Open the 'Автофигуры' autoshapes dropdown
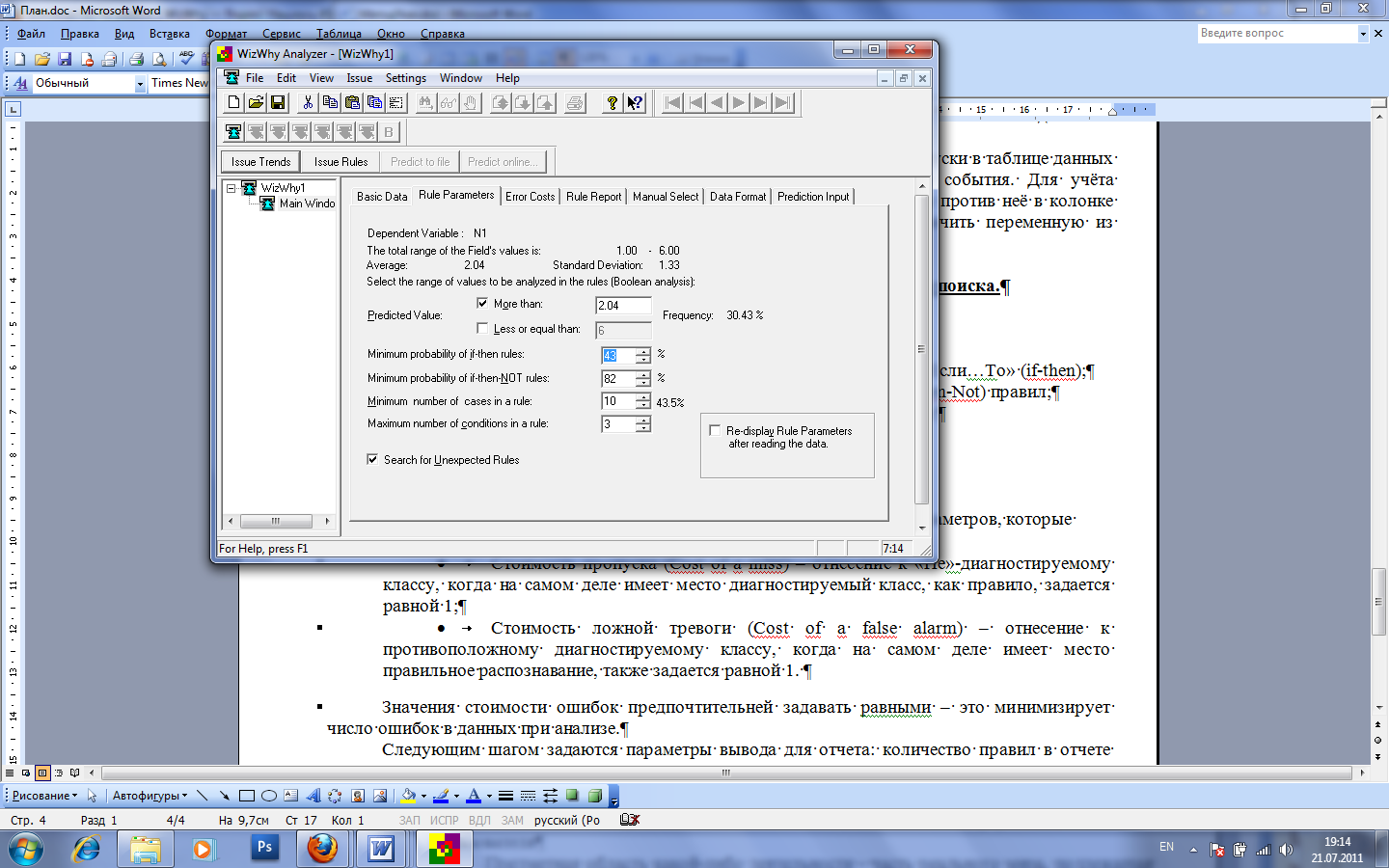 (x=150, y=796)
